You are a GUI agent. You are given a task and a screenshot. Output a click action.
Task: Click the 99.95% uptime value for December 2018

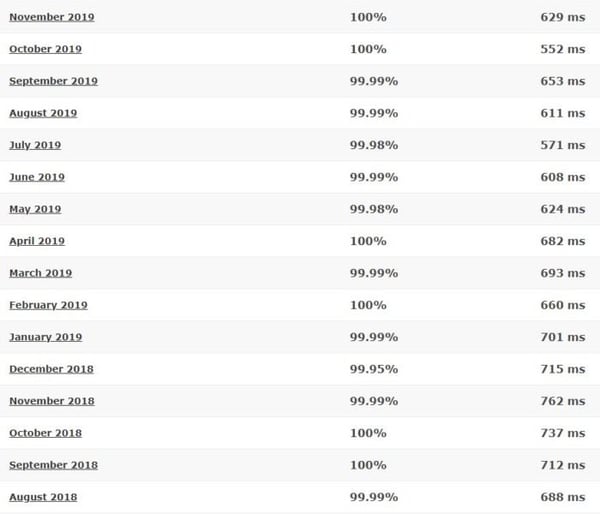pos(374,369)
